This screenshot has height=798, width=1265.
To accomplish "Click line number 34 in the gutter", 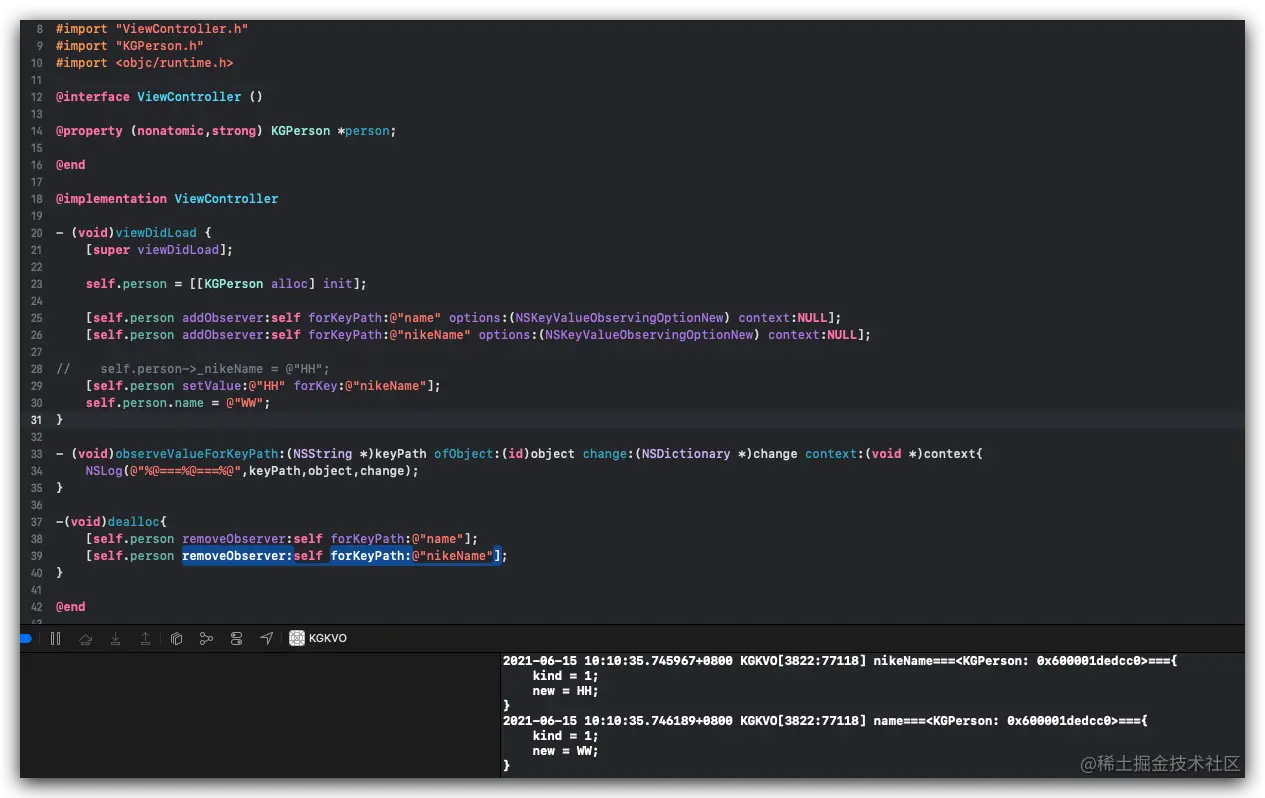I will click(37, 471).
